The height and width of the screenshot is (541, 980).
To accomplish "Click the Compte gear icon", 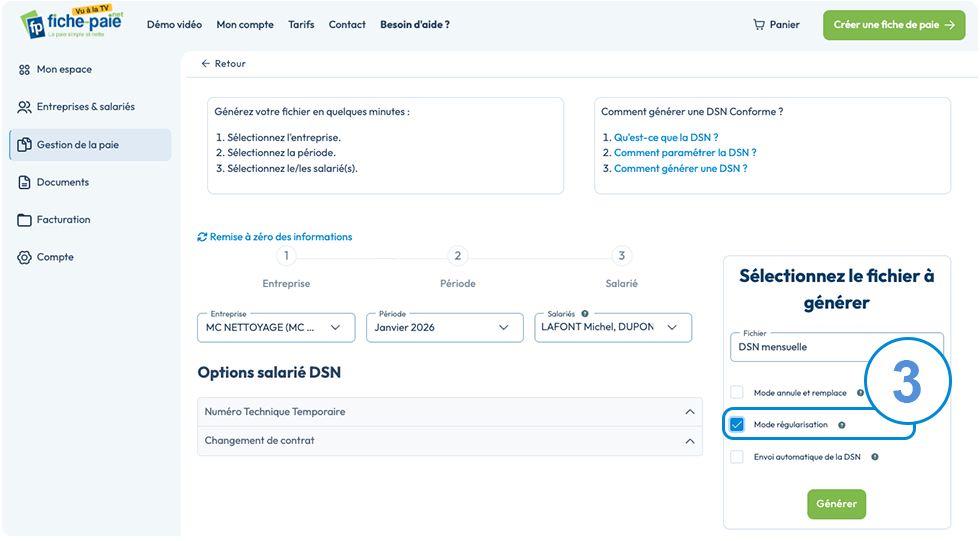I will (x=24, y=257).
